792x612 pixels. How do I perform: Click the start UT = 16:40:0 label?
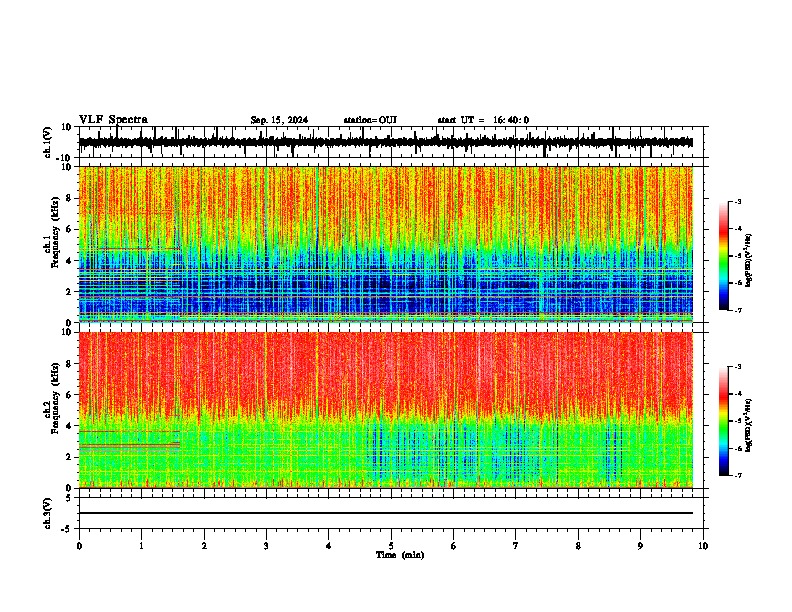click(x=483, y=120)
